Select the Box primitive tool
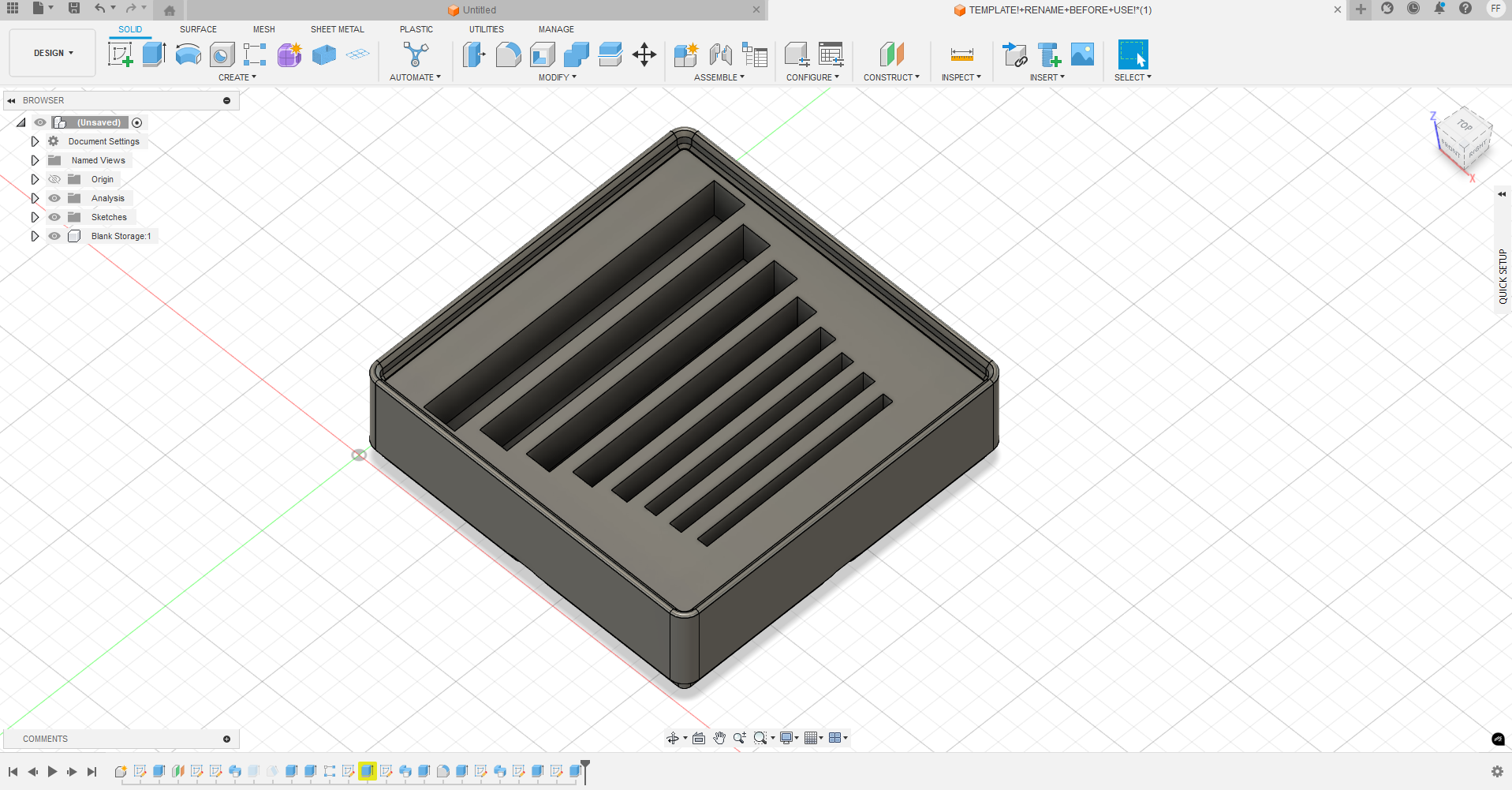1512x790 pixels. point(323,54)
